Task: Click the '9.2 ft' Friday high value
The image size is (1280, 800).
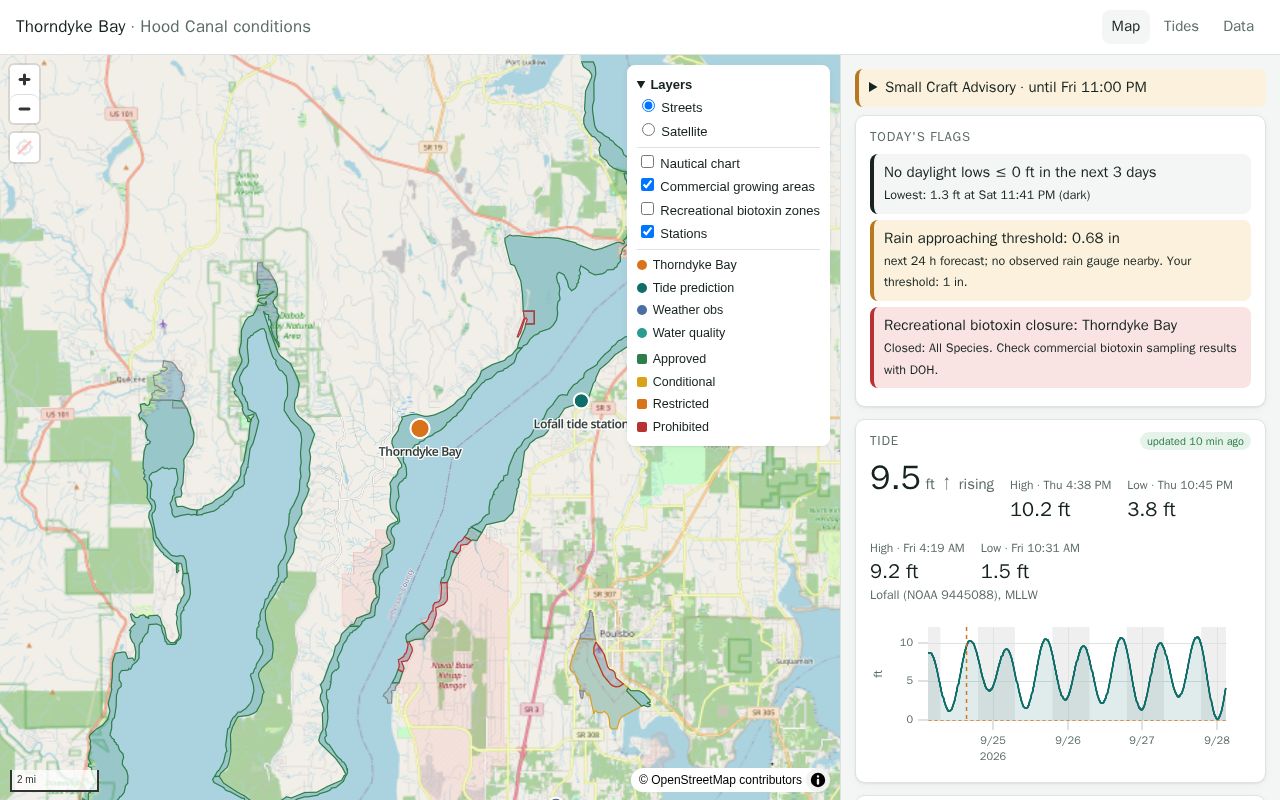Action: (x=894, y=571)
